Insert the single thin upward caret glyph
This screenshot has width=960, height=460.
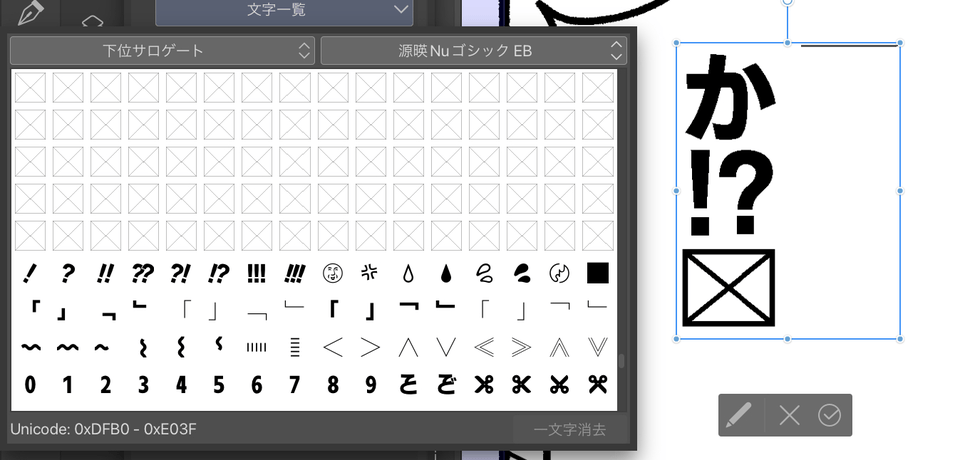(408, 347)
